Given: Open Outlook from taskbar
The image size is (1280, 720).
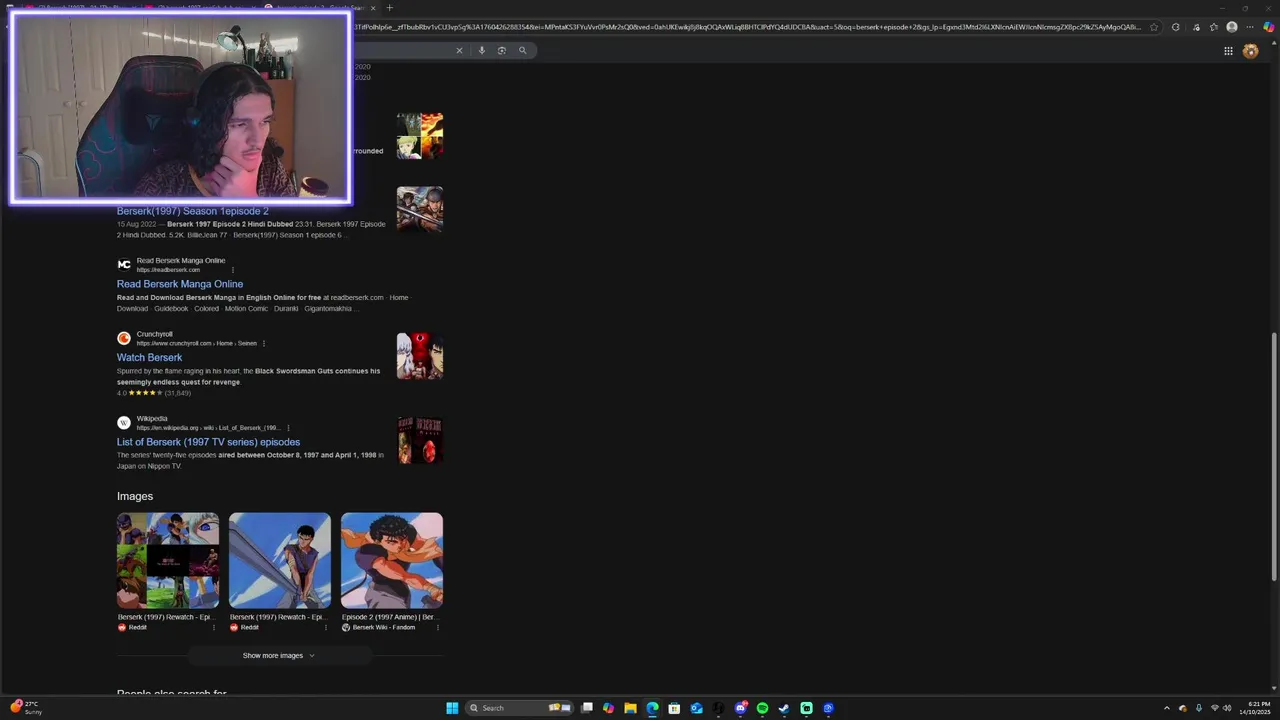Looking at the screenshot, I should pos(696,708).
